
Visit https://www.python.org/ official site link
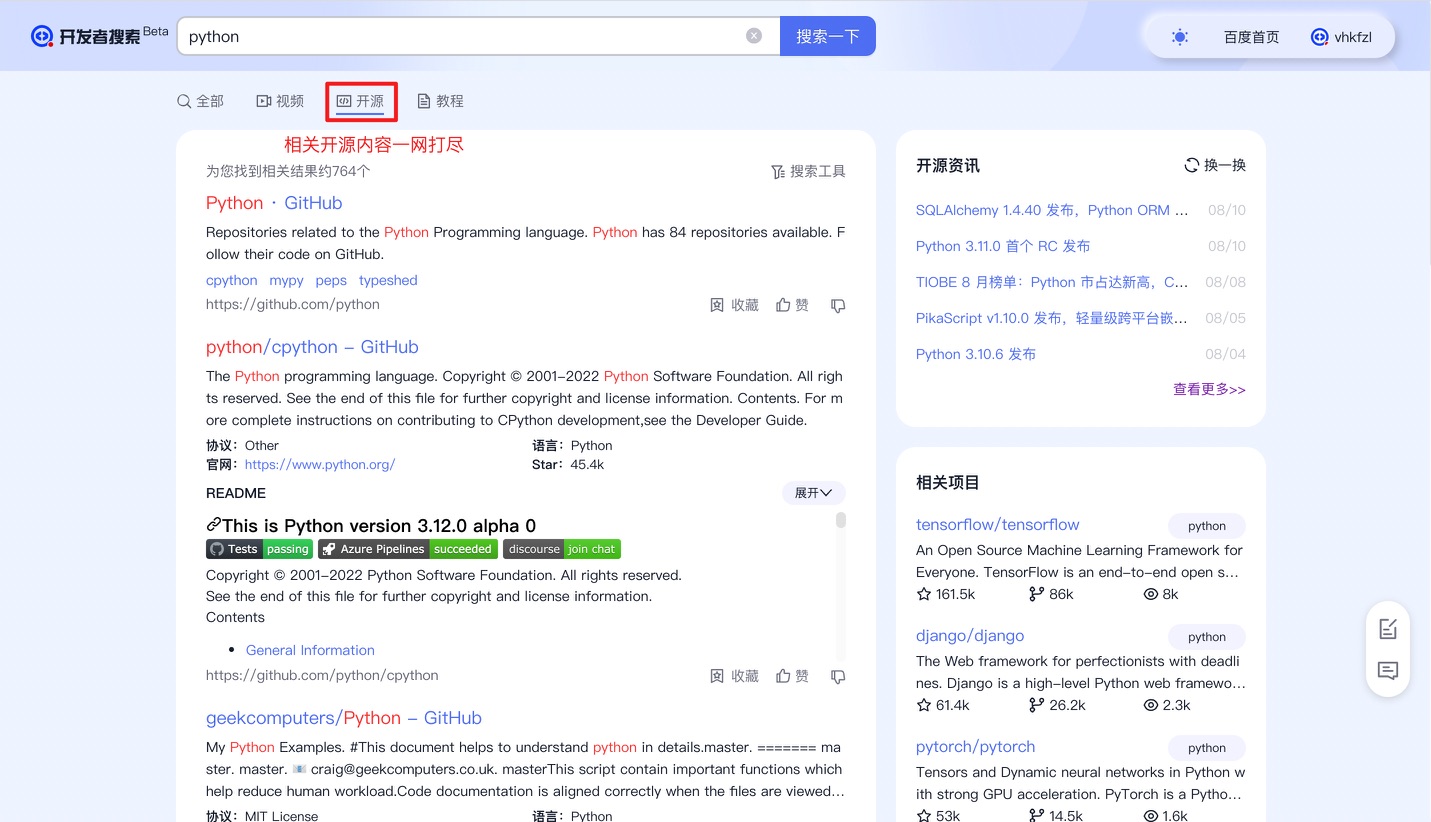pyautogui.click(x=320, y=464)
